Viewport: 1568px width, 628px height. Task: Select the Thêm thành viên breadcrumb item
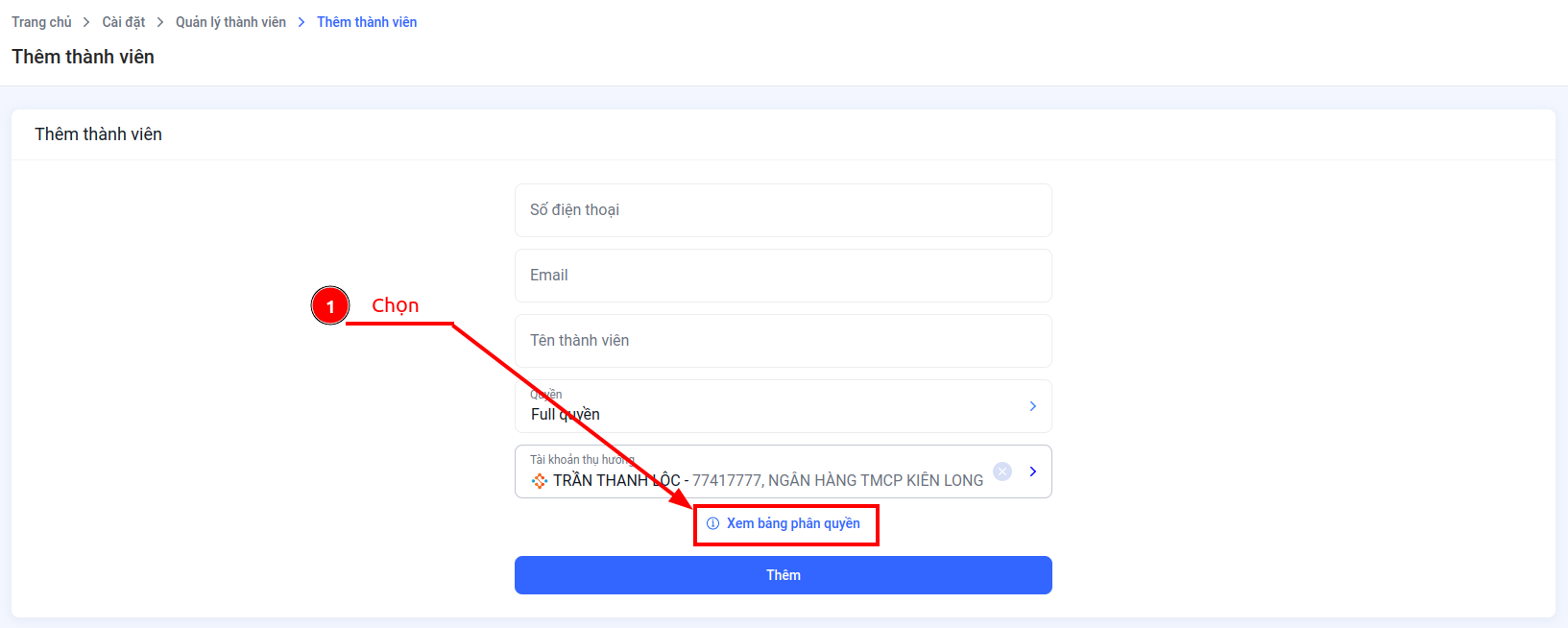[367, 22]
